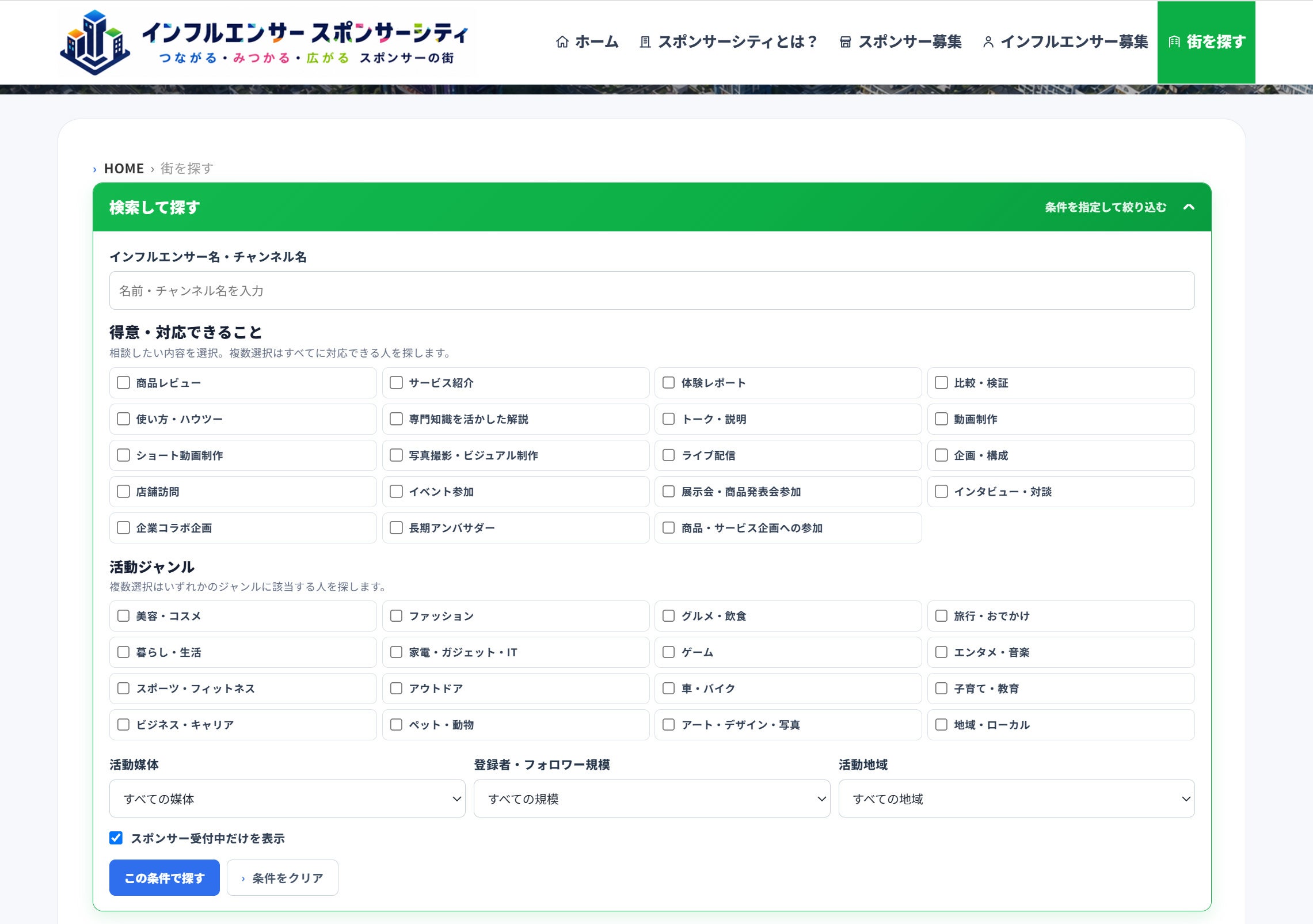Expand the 活動地域 dropdown
This screenshot has height=924, width=1313.
click(x=1017, y=798)
